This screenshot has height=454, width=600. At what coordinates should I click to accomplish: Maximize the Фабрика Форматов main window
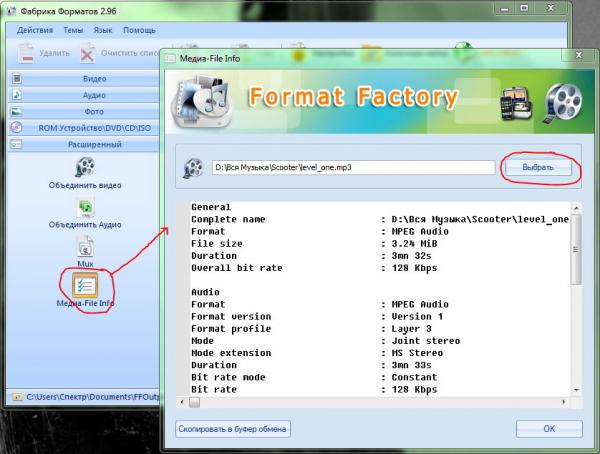tap(524, 8)
